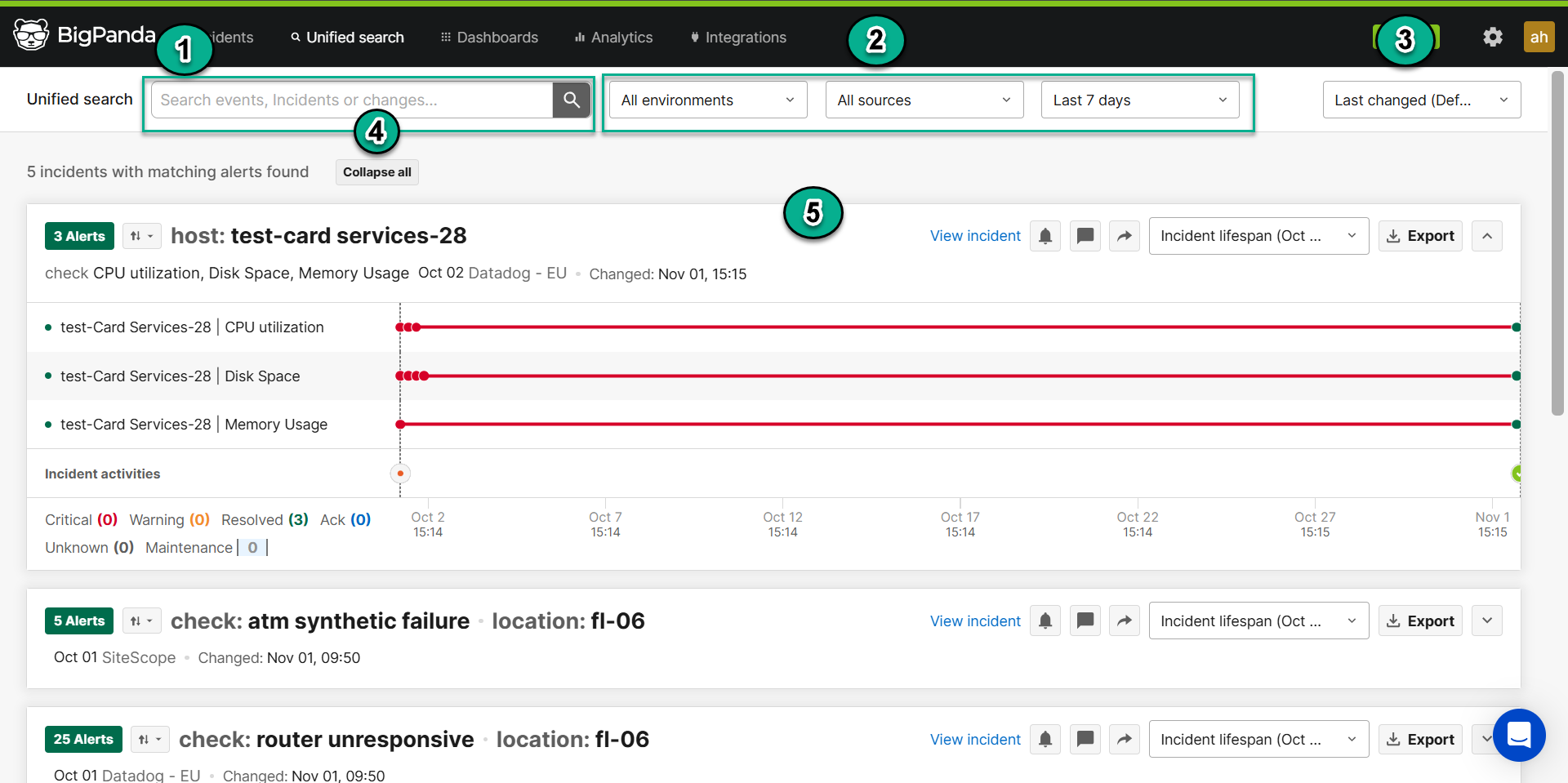Go to the Dashboards tab
The height and width of the screenshot is (783, 1568).
[489, 38]
